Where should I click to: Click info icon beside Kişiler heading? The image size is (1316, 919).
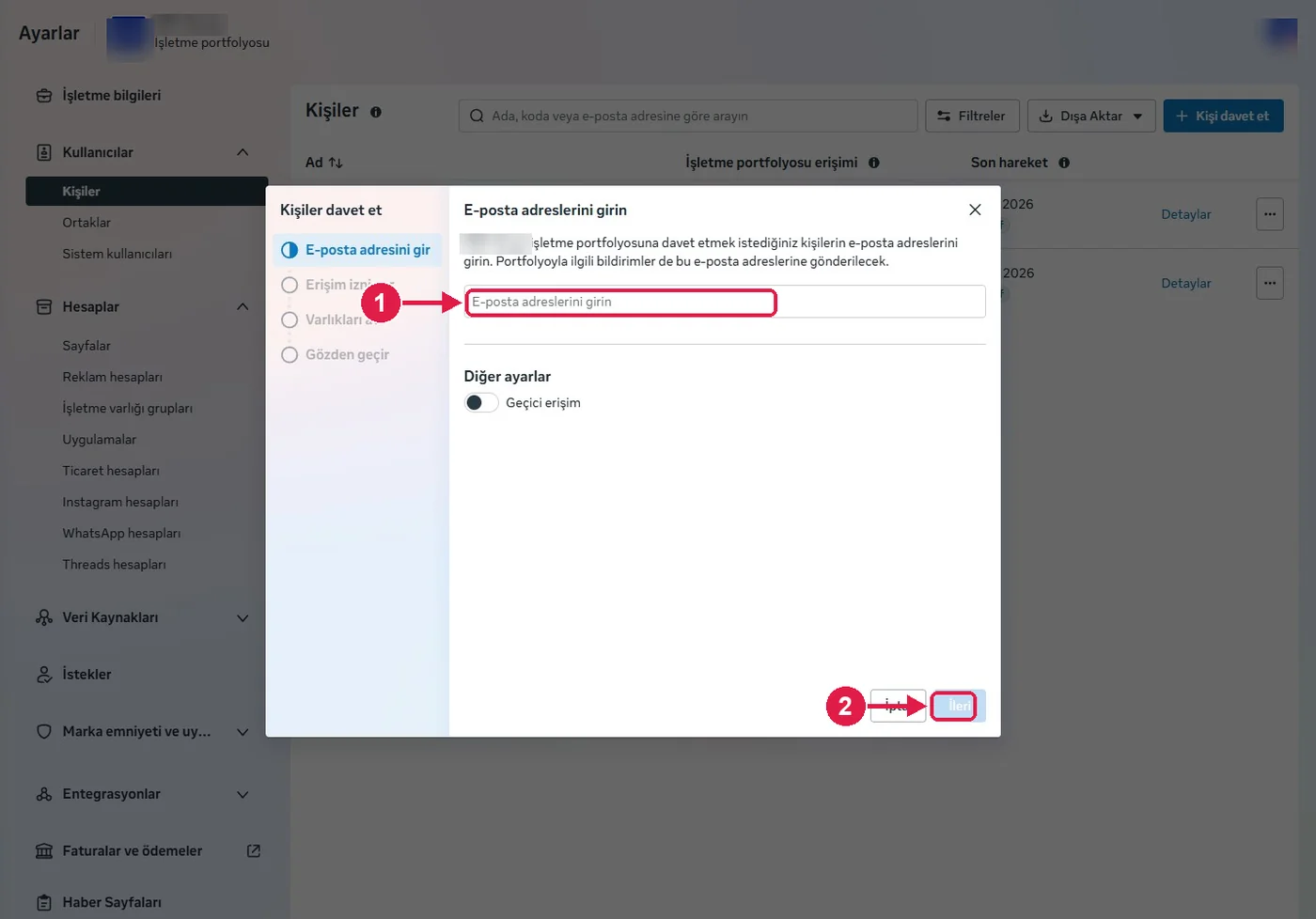[376, 112]
